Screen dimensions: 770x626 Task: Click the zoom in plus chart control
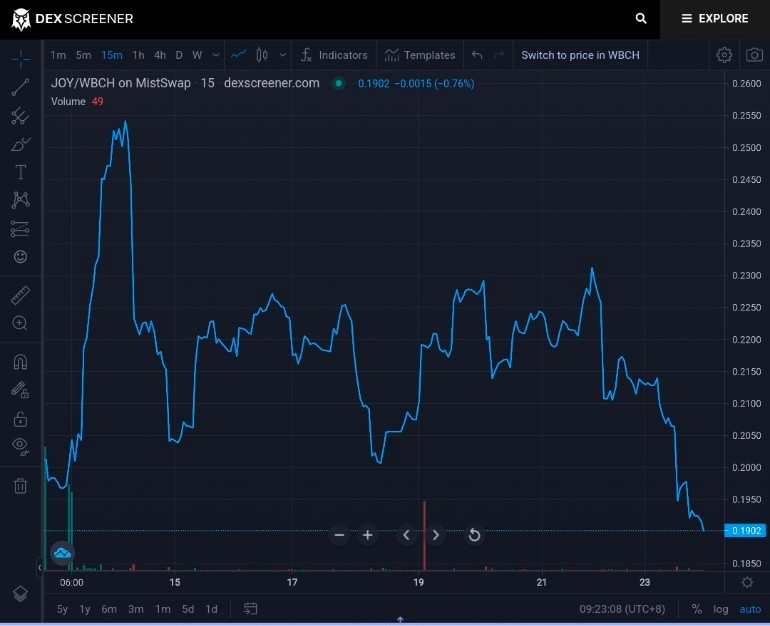367,535
